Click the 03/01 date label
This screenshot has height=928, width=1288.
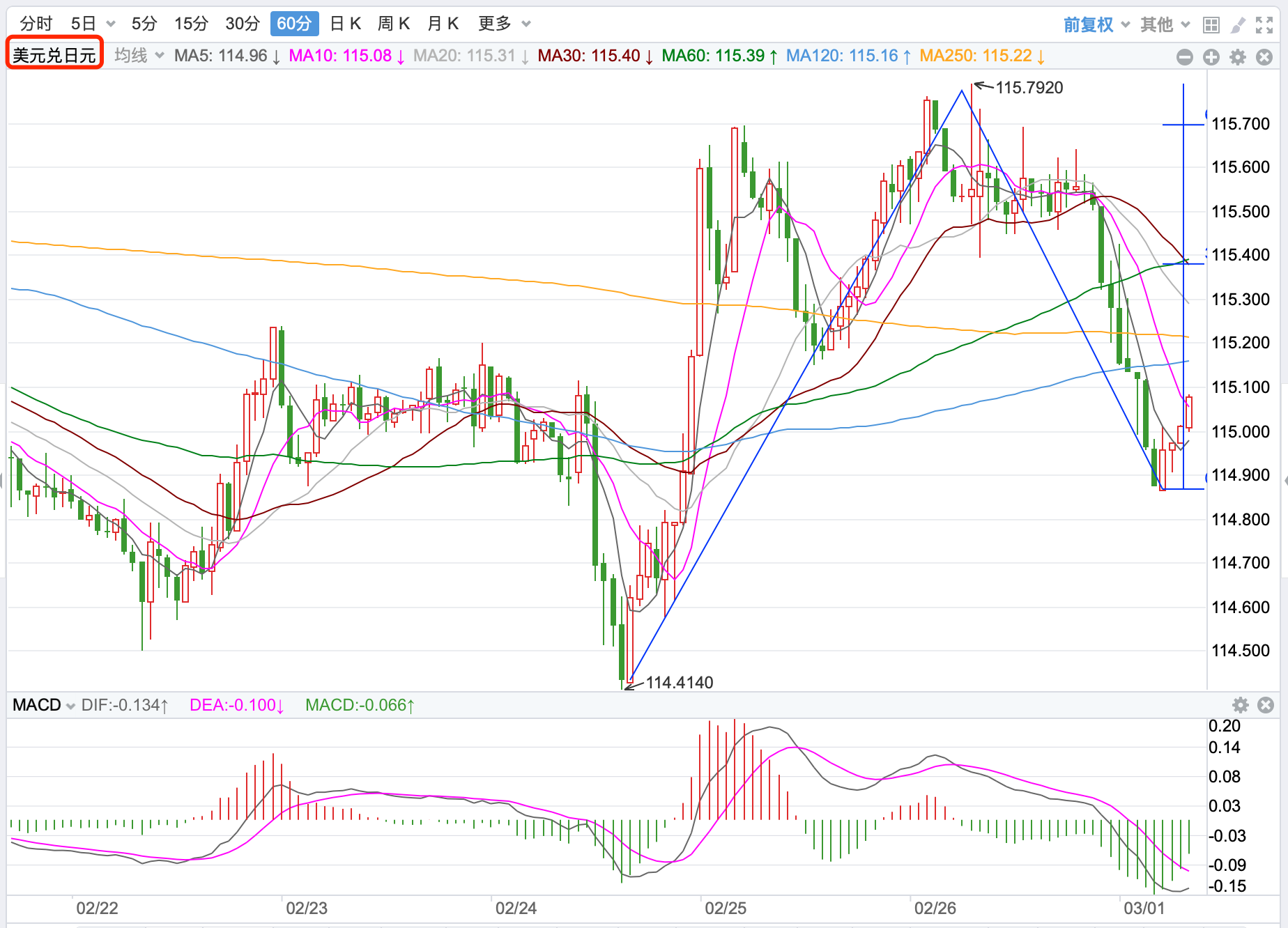pyautogui.click(x=1144, y=908)
